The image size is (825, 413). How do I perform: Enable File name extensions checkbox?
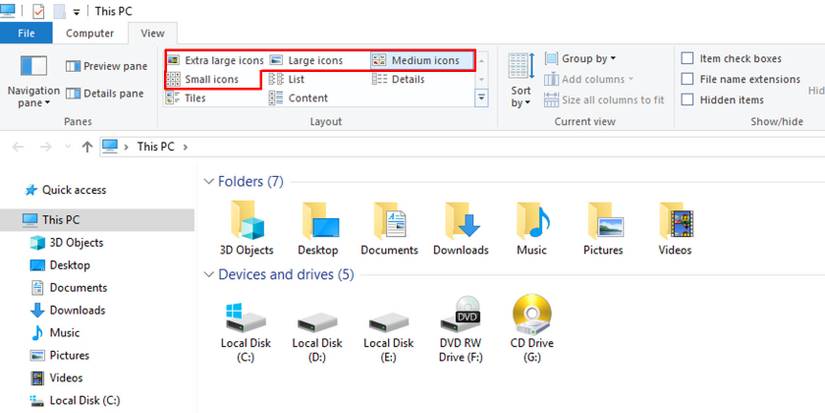coord(687,79)
